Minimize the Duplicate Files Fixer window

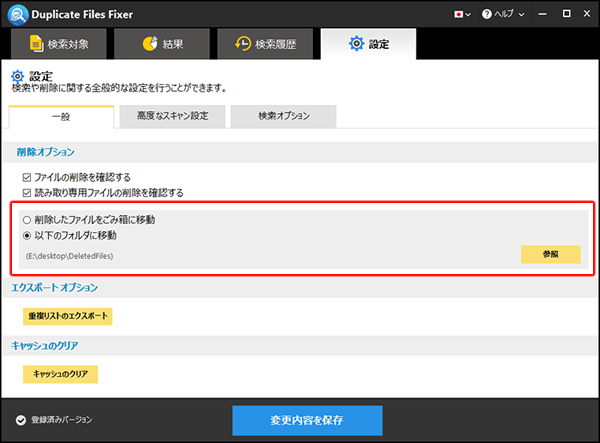tap(542, 14)
